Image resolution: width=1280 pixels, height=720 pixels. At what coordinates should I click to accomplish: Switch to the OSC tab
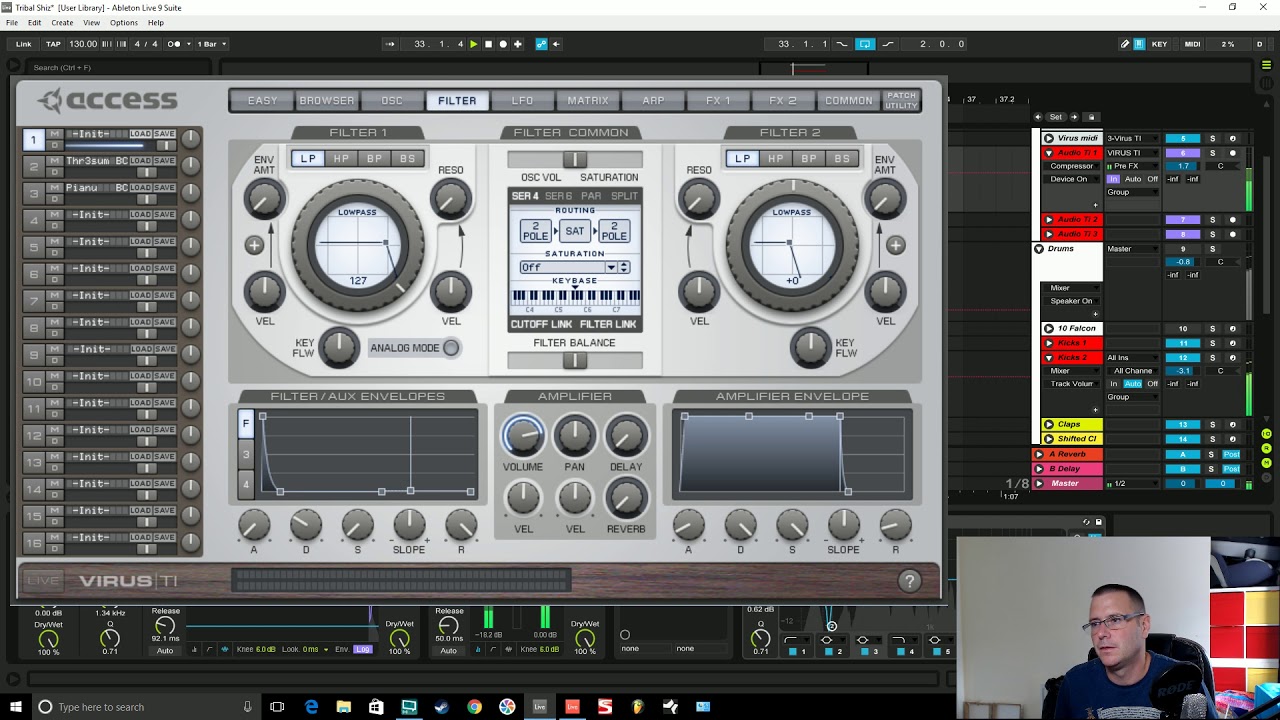[x=392, y=100]
